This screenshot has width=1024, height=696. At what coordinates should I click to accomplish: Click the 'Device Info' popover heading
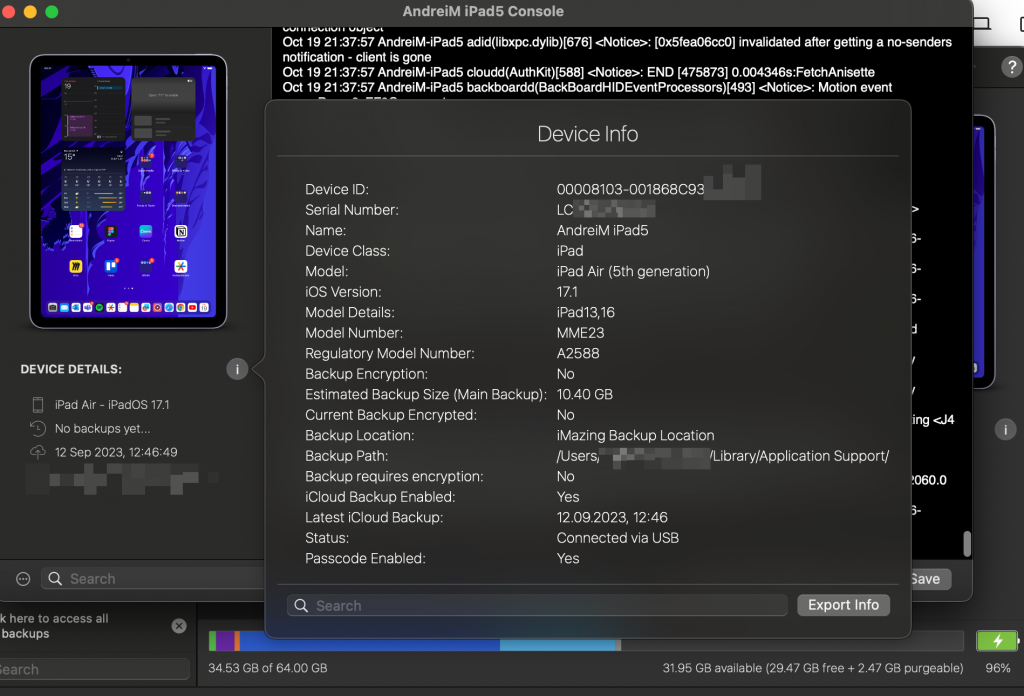pyautogui.click(x=588, y=134)
